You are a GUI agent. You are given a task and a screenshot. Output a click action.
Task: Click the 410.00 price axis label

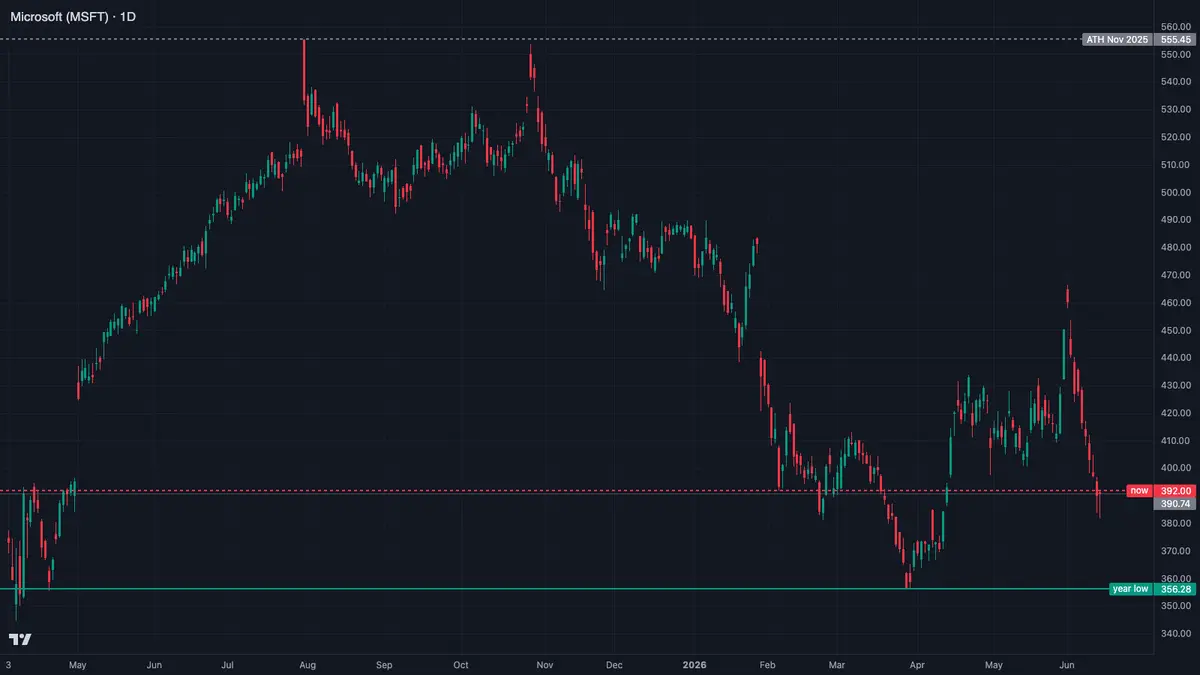coord(1176,441)
